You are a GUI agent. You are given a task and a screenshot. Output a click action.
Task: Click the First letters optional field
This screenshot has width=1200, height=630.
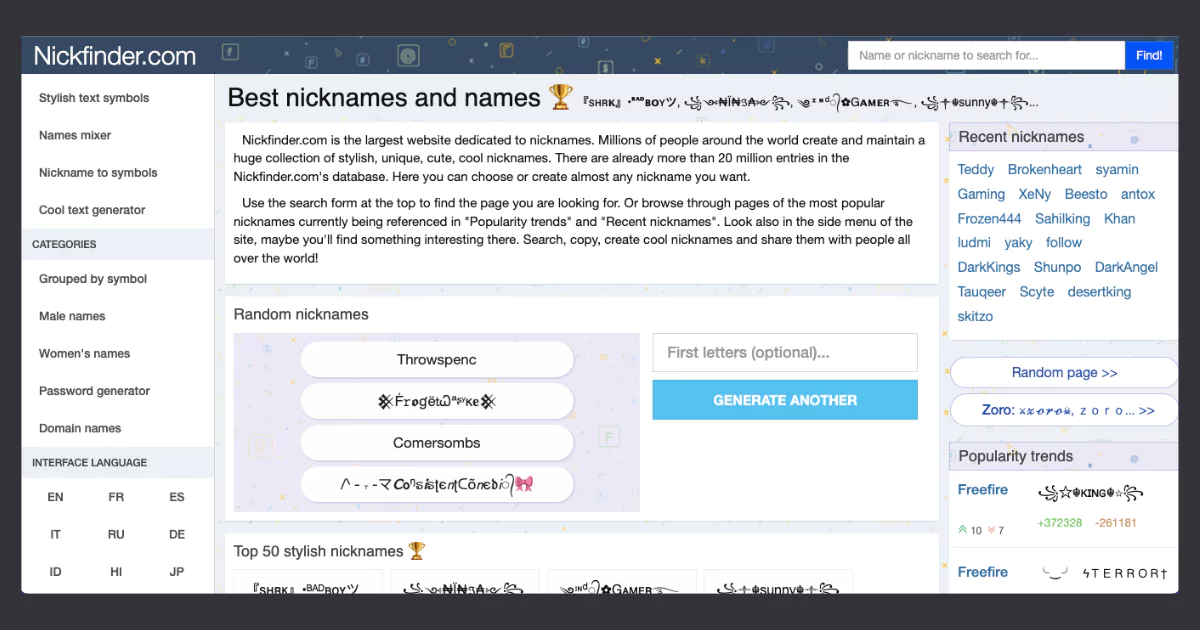pyautogui.click(x=785, y=352)
